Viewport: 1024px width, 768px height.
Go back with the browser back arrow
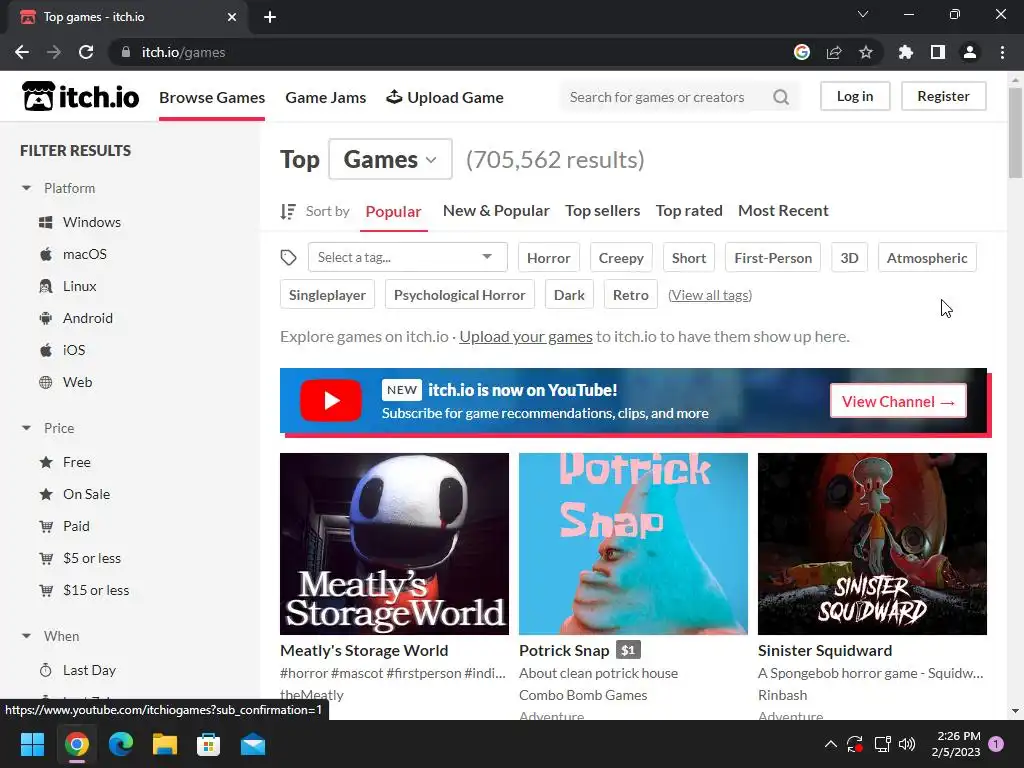pyautogui.click(x=22, y=52)
